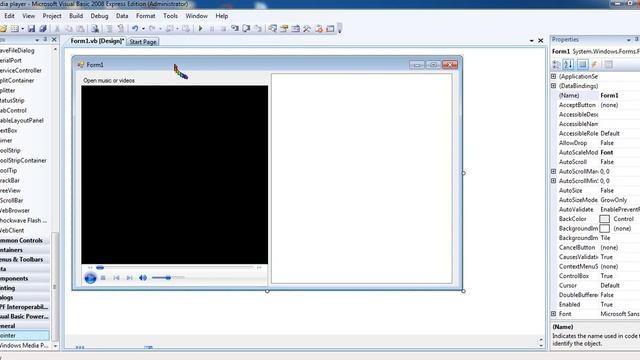Click the Find in Files toolbar icon
Image resolution: width=640 pixels, height=360 pixels.
95,29
